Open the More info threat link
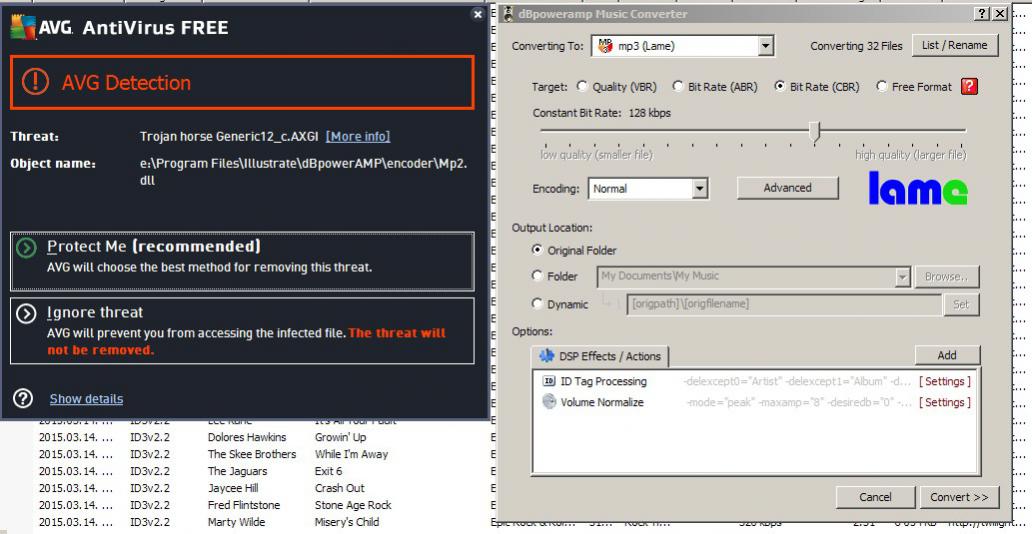 358,136
